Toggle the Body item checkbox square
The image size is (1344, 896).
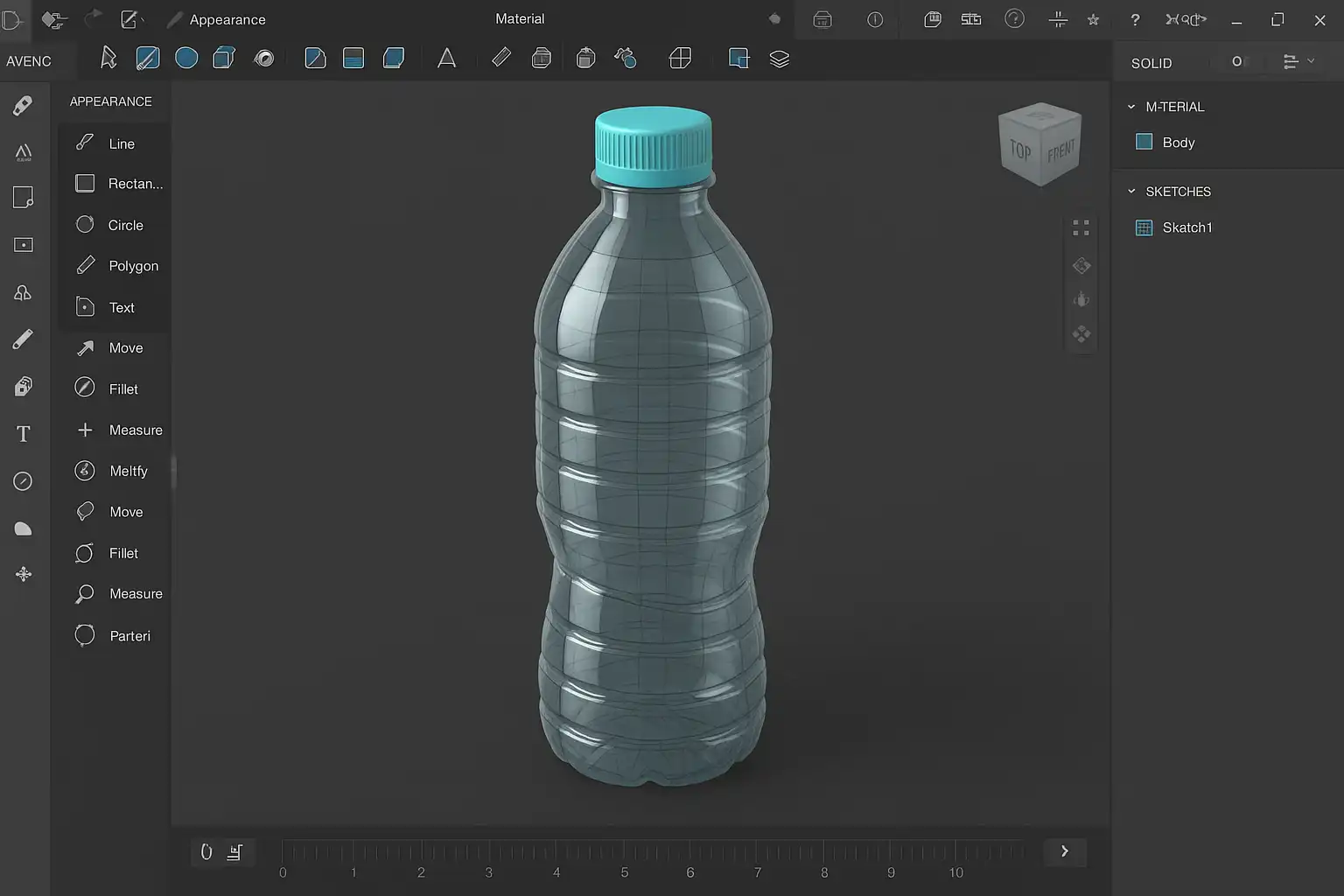1144,142
